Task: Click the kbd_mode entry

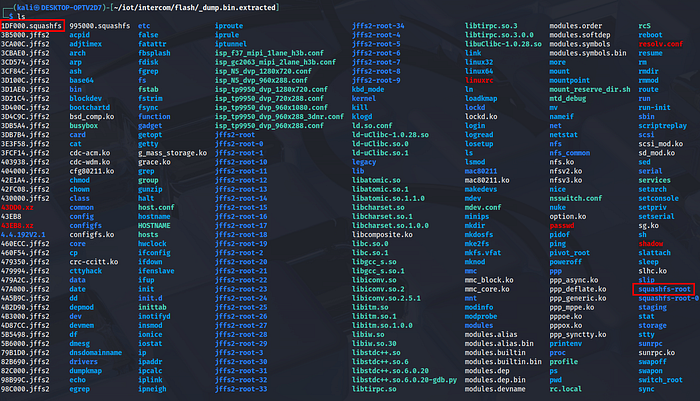Action: click(368, 89)
